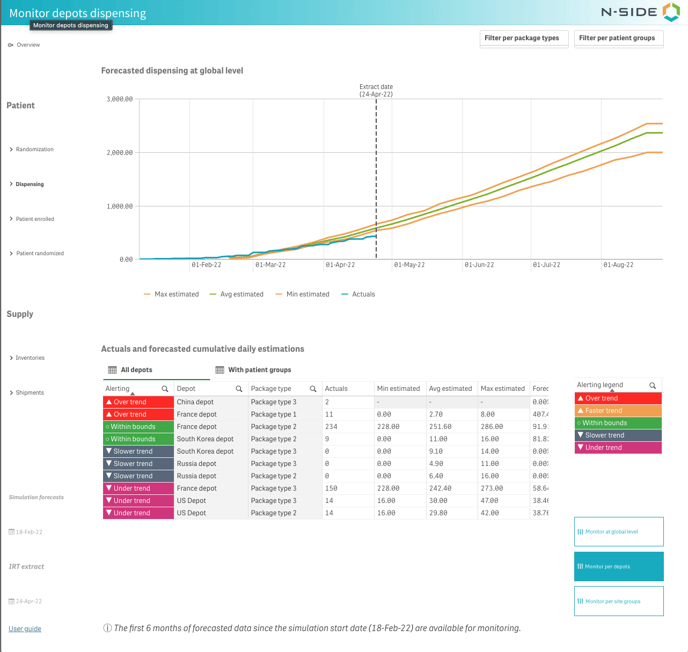Click the Overview icon in the sidebar

point(11,45)
